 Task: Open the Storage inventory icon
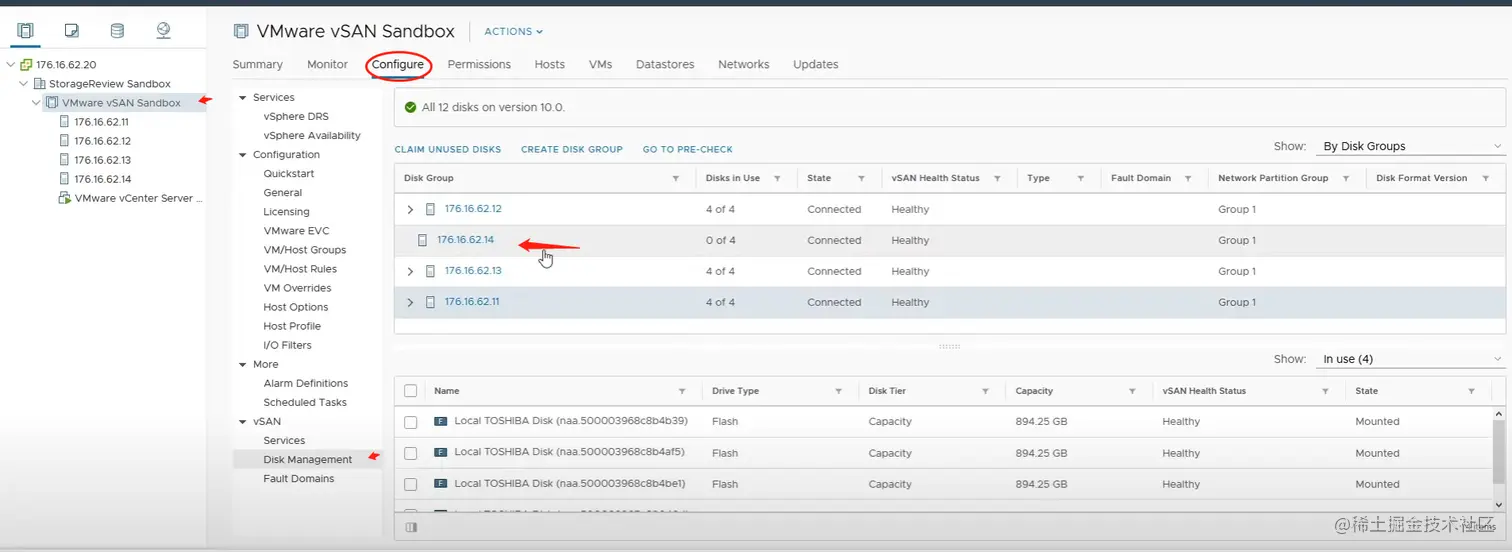point(117,31)
